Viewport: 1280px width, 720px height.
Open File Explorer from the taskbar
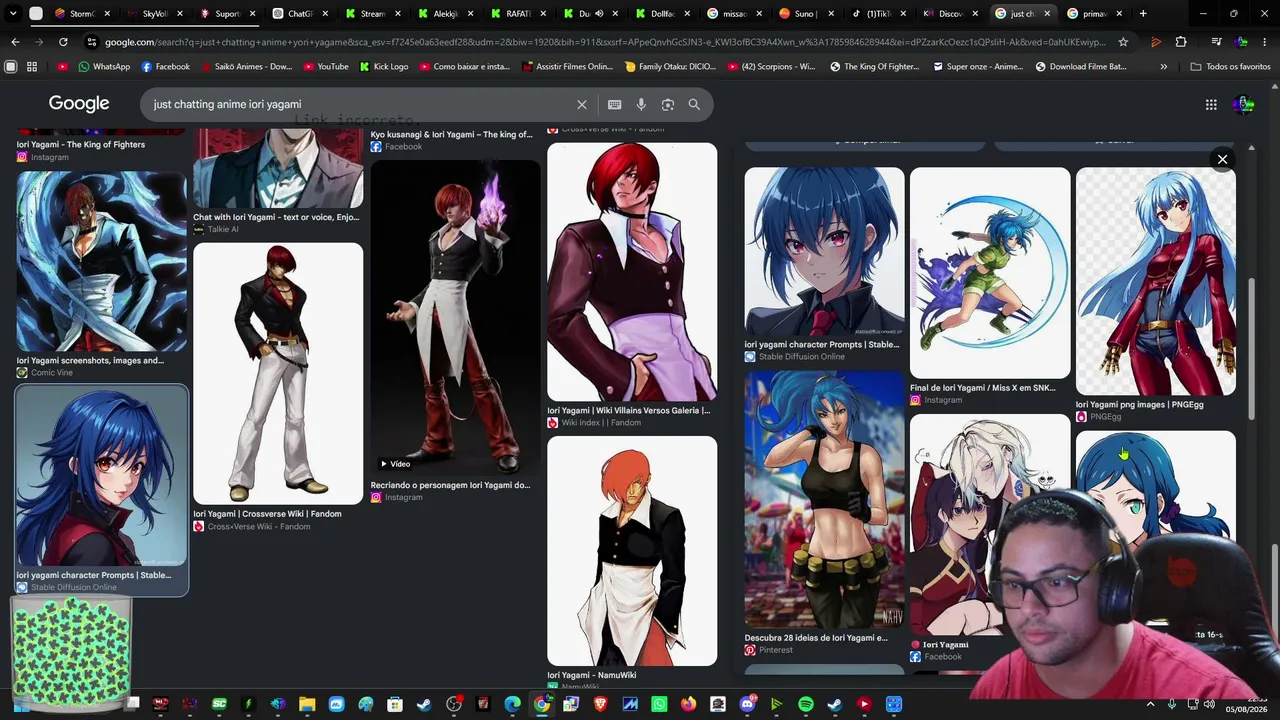click(x=307, y=705)
